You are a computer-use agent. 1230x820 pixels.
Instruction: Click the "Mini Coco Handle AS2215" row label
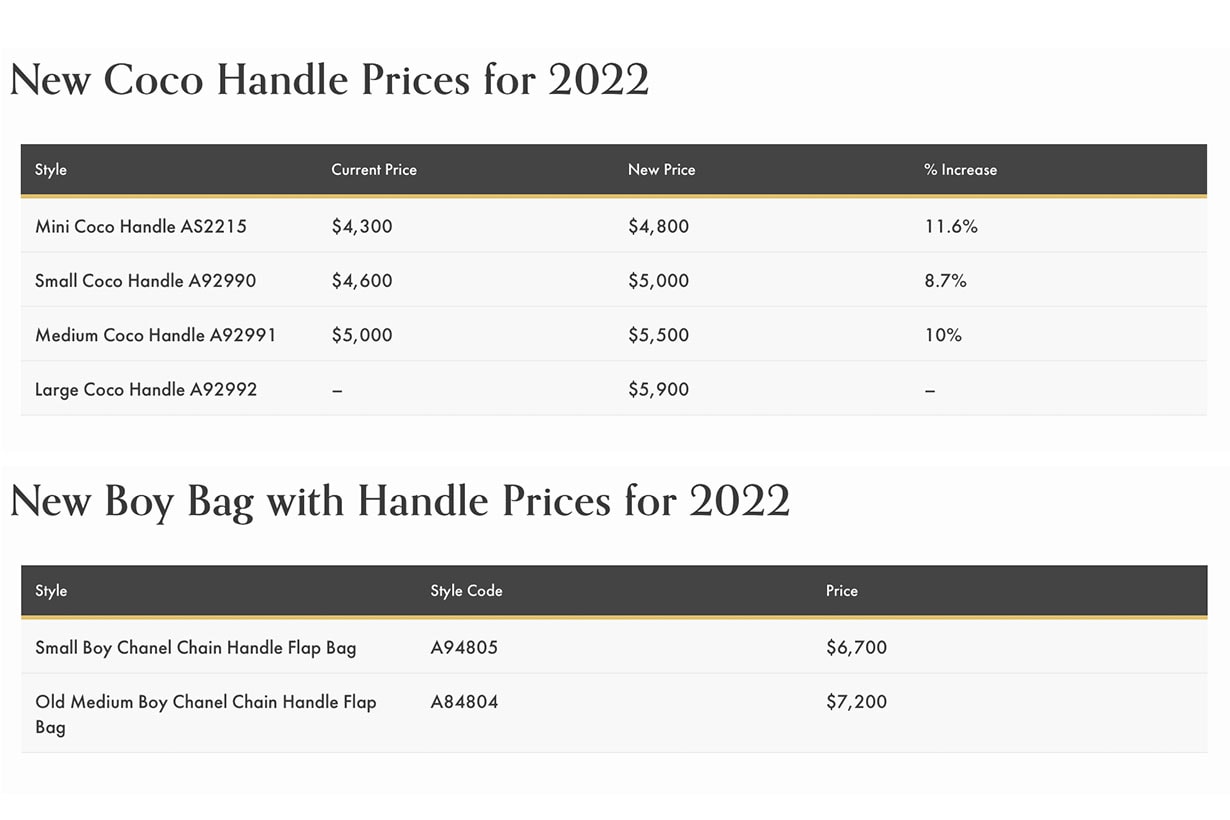coord(141,227)
